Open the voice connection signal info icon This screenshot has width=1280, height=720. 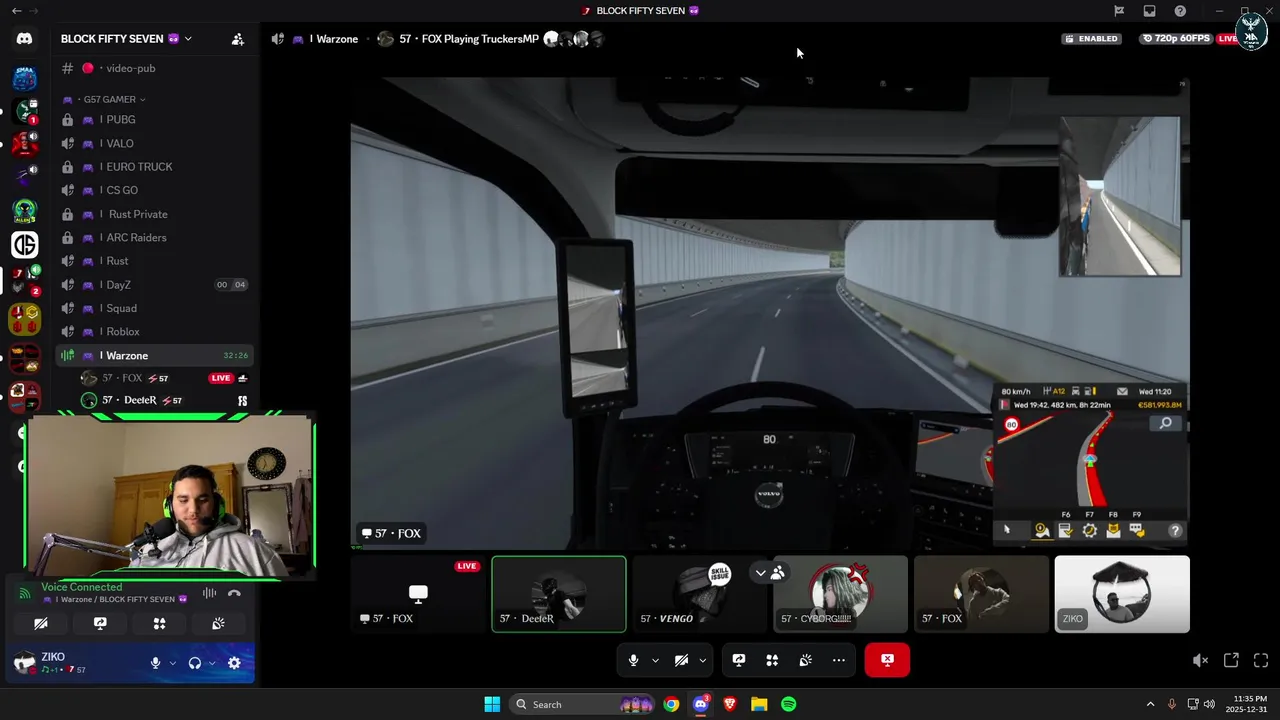coord(25,593)
